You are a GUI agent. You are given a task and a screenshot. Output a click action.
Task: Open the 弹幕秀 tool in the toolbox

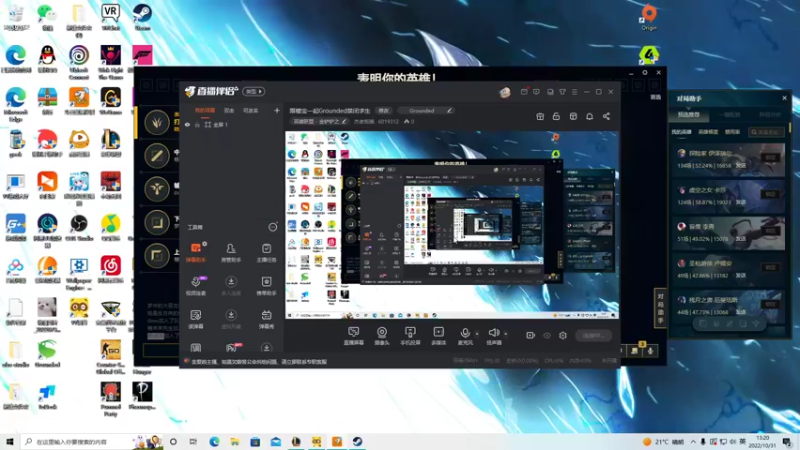[266, 318]
